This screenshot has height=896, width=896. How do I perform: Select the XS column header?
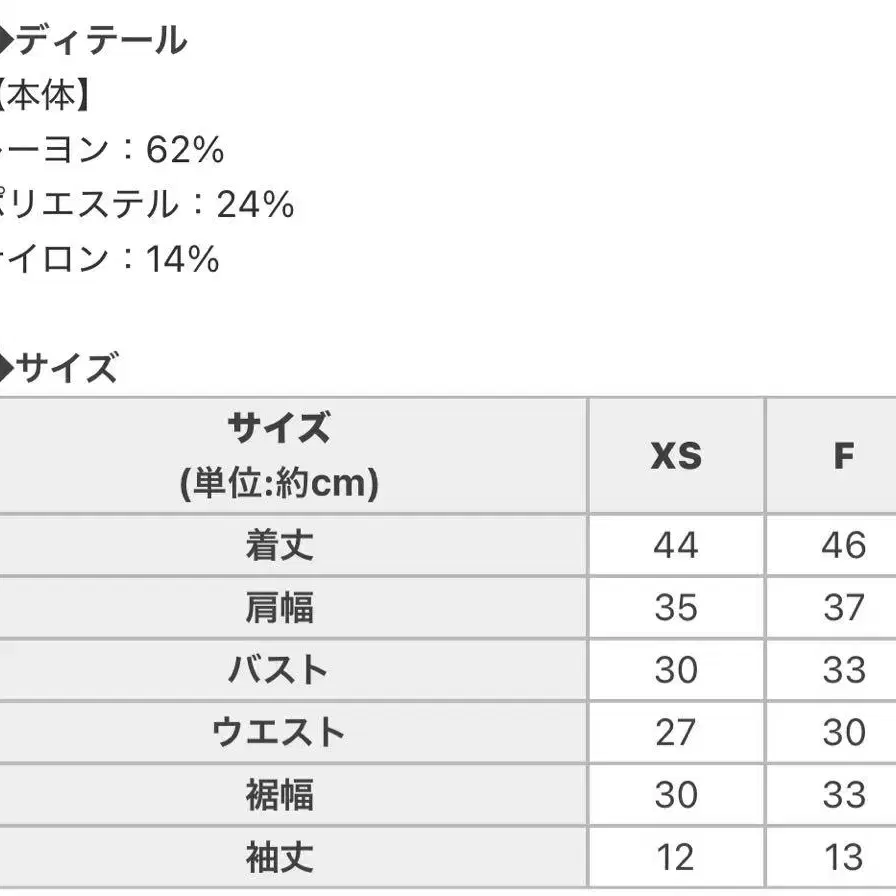coord(676,456)
